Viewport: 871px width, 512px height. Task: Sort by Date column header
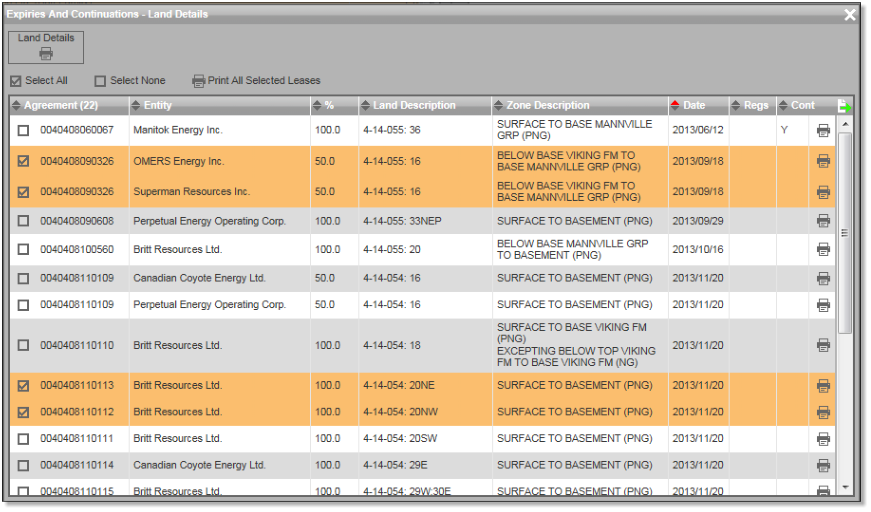pyautogui.click(x=699, y=106)
